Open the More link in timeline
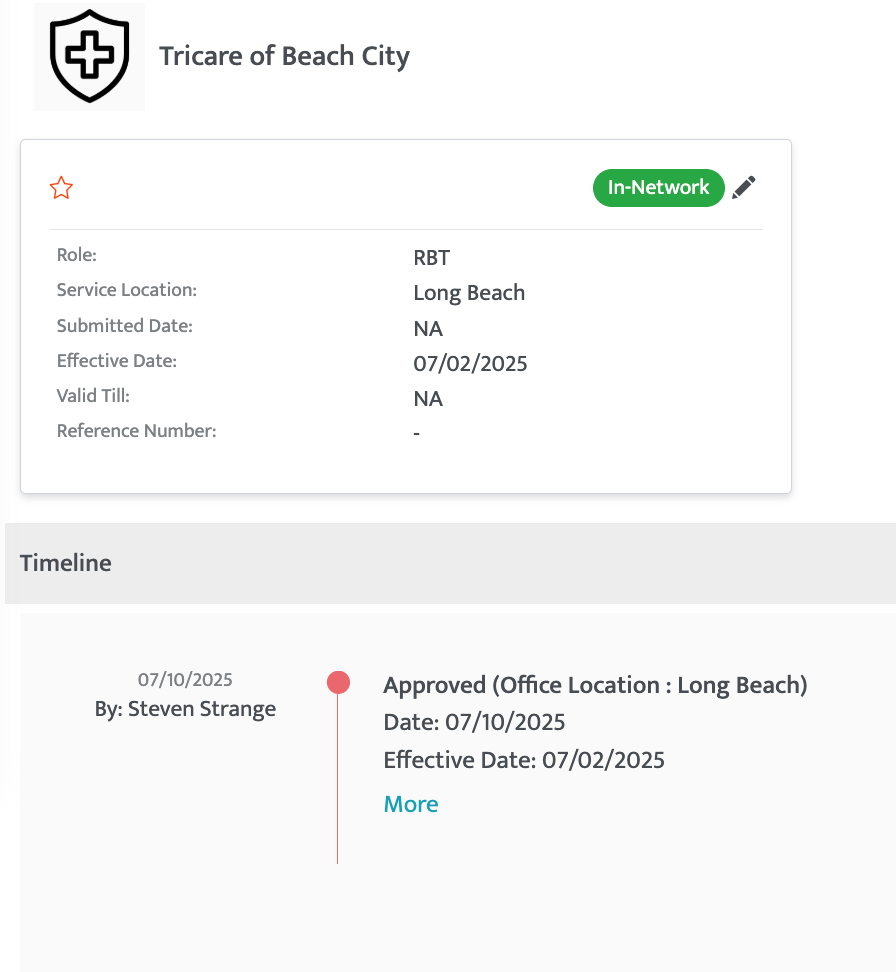The width and height of the screenshot is (896, 972). 410,804
